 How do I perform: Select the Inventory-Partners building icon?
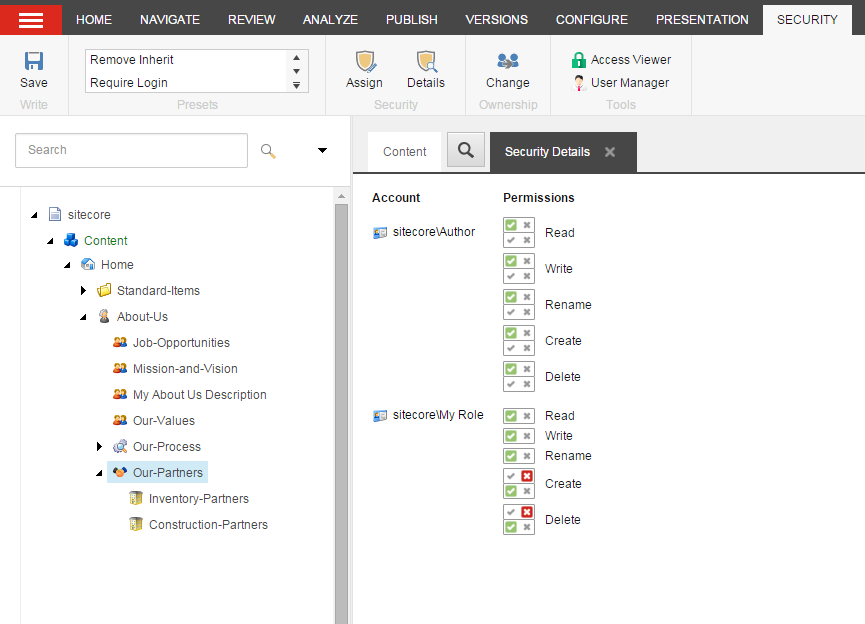(136, 498)
